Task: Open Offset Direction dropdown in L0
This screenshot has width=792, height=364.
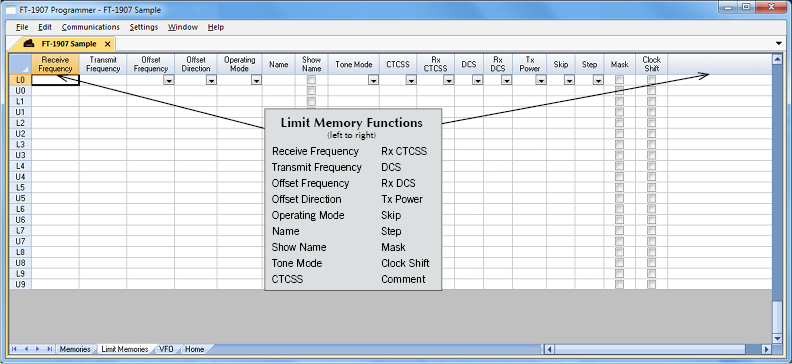Action: 212,80
